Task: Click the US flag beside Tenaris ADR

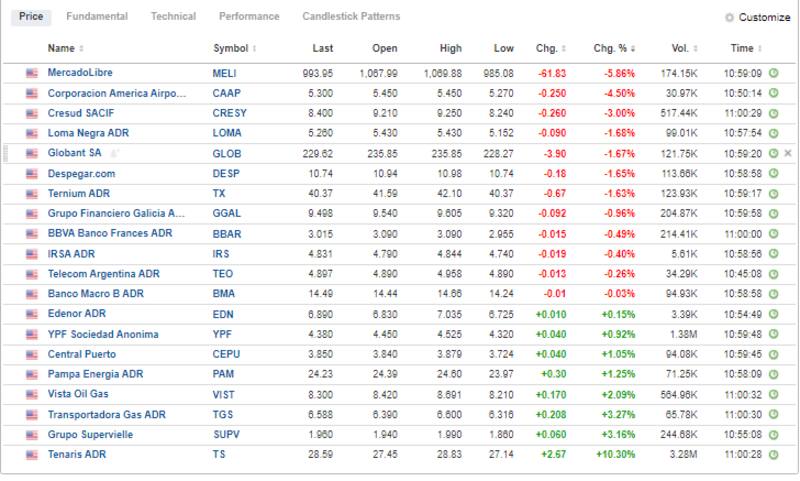Action: tap(32, 454)
